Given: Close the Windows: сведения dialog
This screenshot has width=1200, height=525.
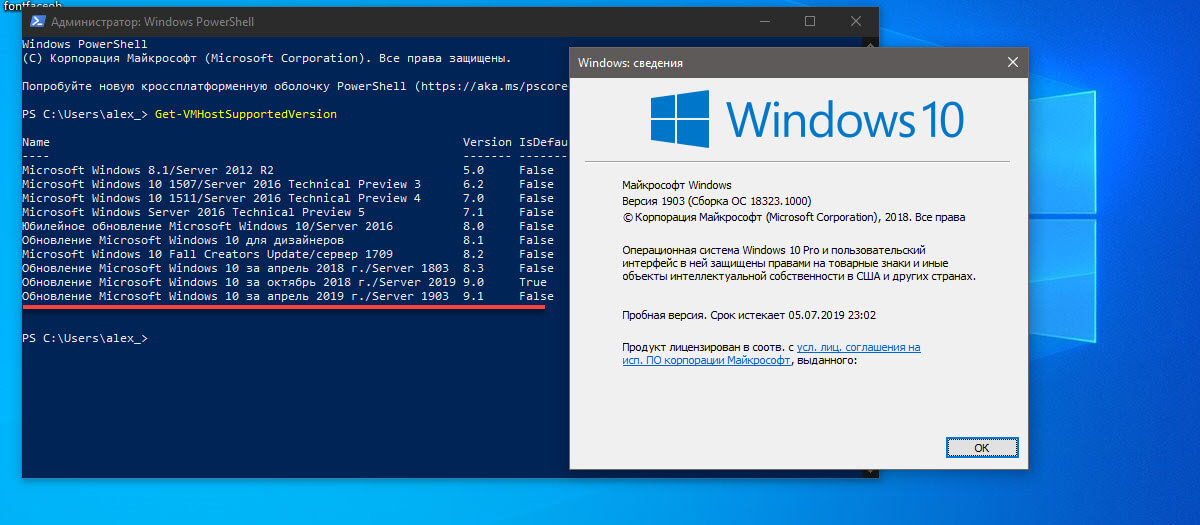Looking at the screenshot, I should [x=1013, y=63].
